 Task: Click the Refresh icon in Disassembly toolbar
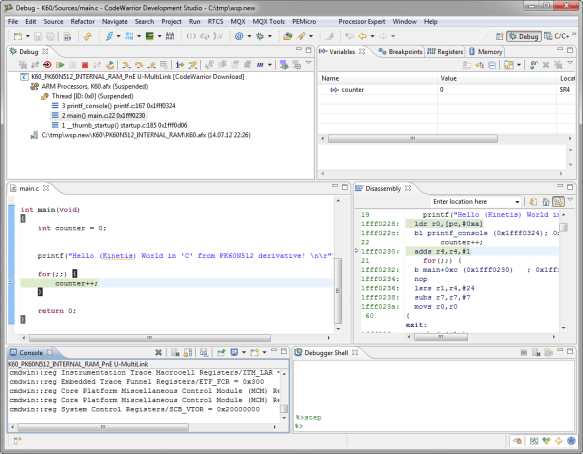pyautogui.click(x=532, y=202)
